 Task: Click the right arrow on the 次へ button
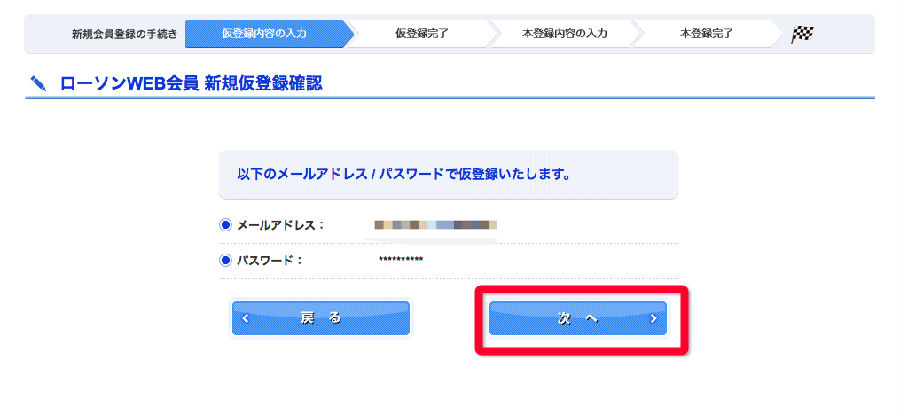coord(654,319)
